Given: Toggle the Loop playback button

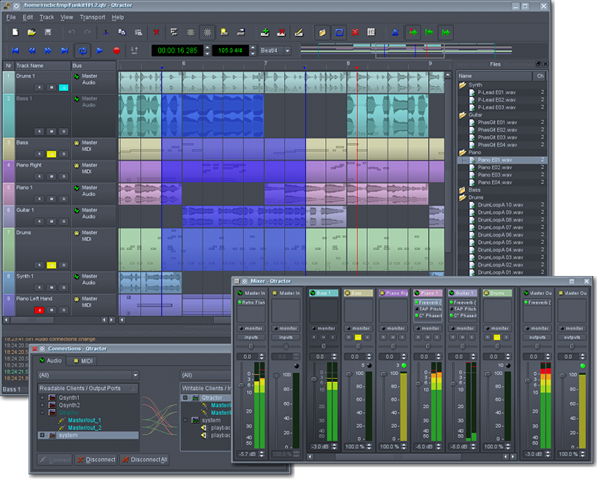Looking at the screenshot, I should [82, 50].
